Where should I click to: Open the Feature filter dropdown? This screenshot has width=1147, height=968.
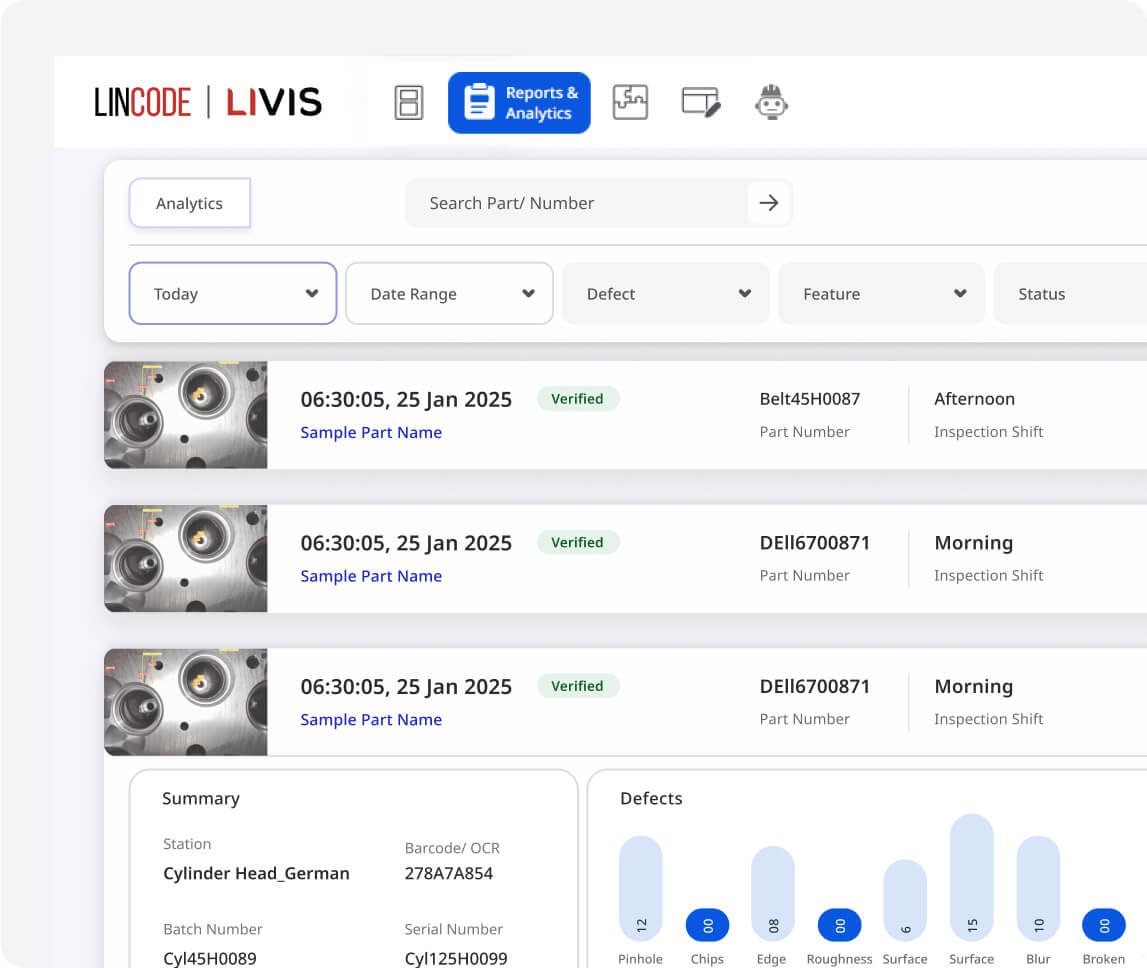tap(881, 294)
